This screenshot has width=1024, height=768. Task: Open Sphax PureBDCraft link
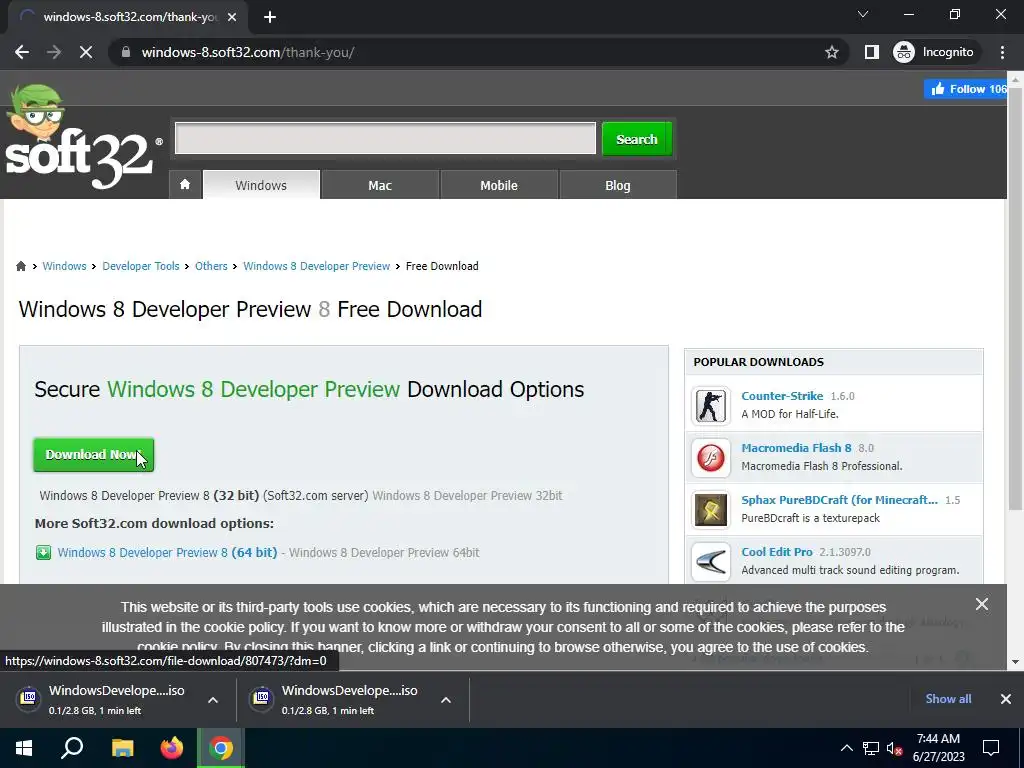click(839, 500)
